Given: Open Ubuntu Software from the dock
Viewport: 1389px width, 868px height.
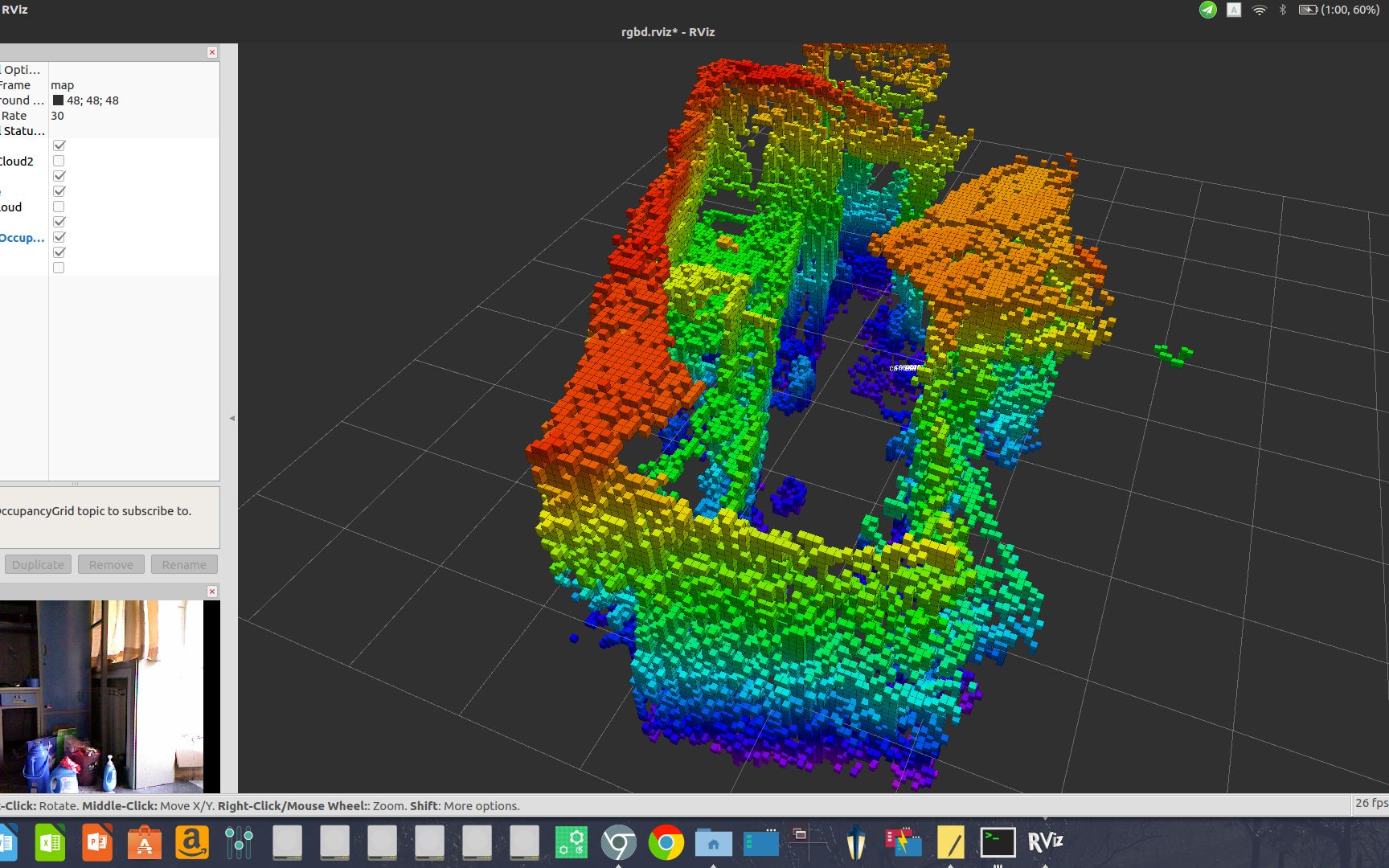Looking at the screenshot, I should pos(145,842).
